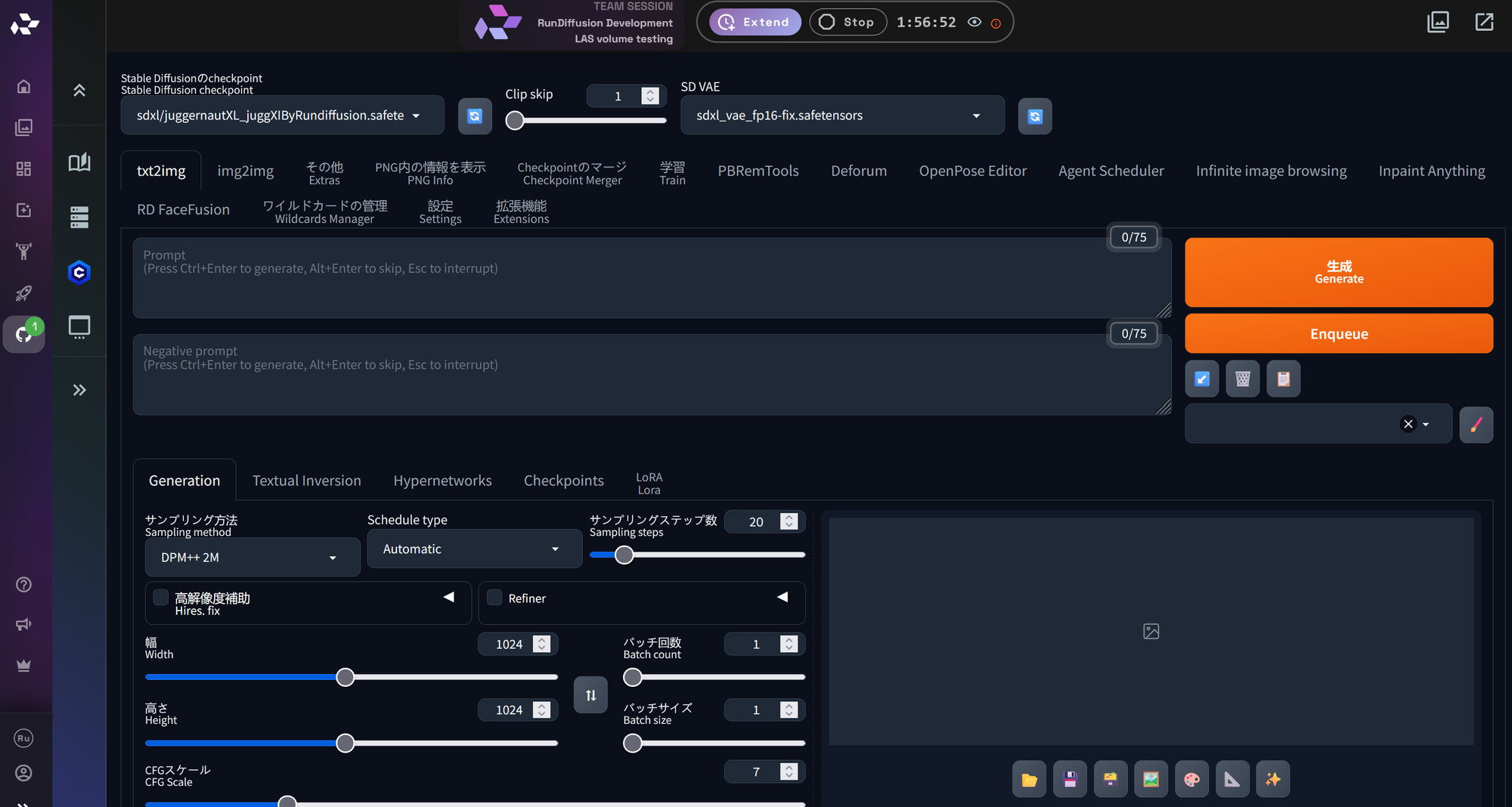Open the book guide icon

[79, 162]
